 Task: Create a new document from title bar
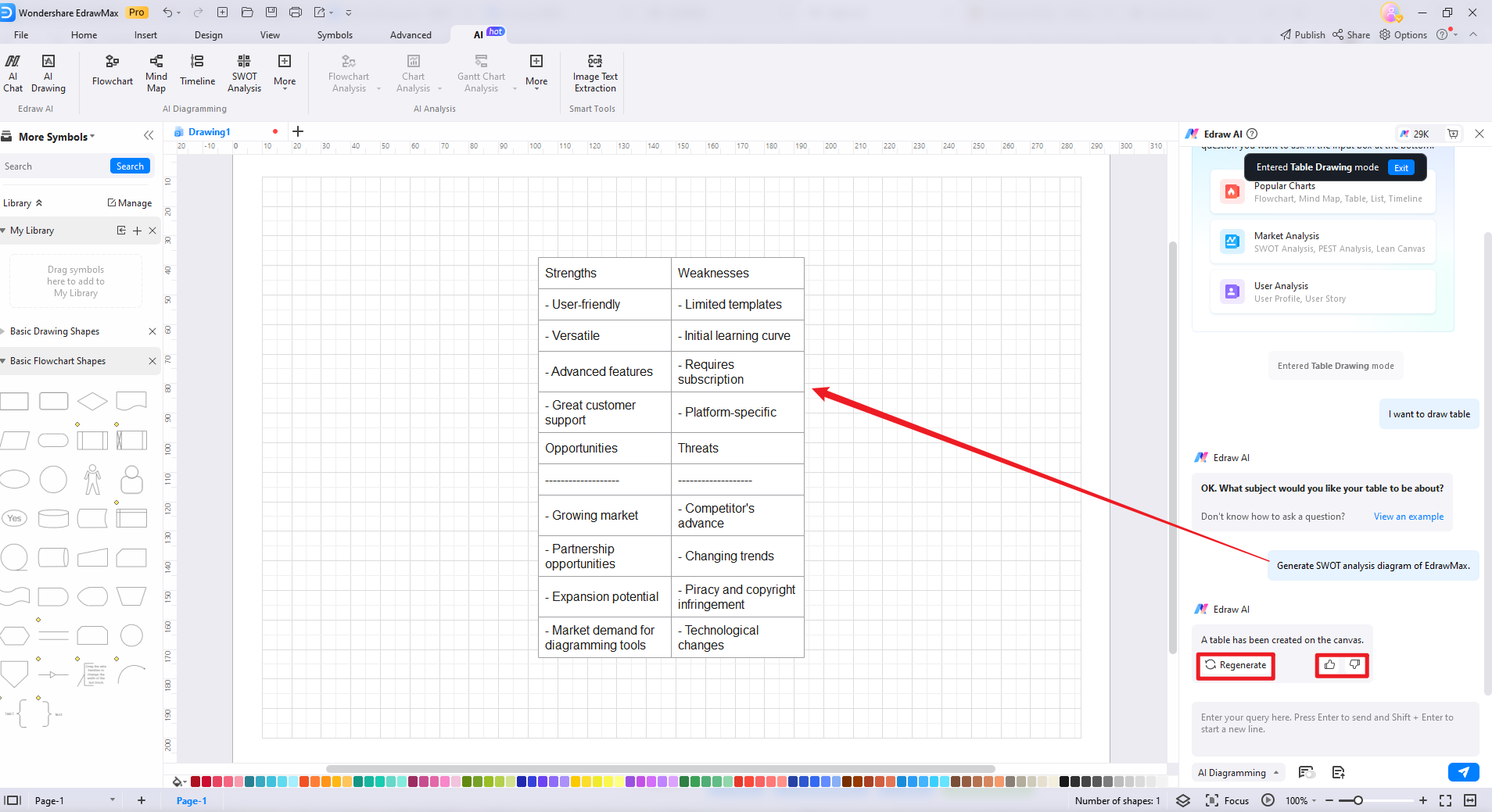[222, 13]
